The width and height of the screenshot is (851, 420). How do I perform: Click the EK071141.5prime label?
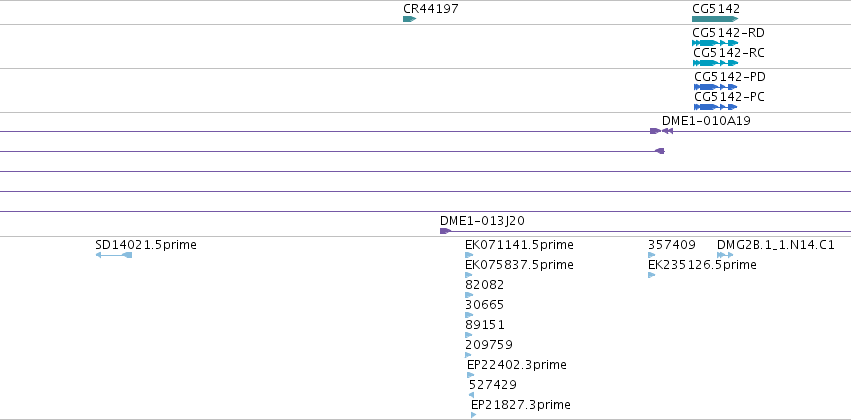[519, 245]
